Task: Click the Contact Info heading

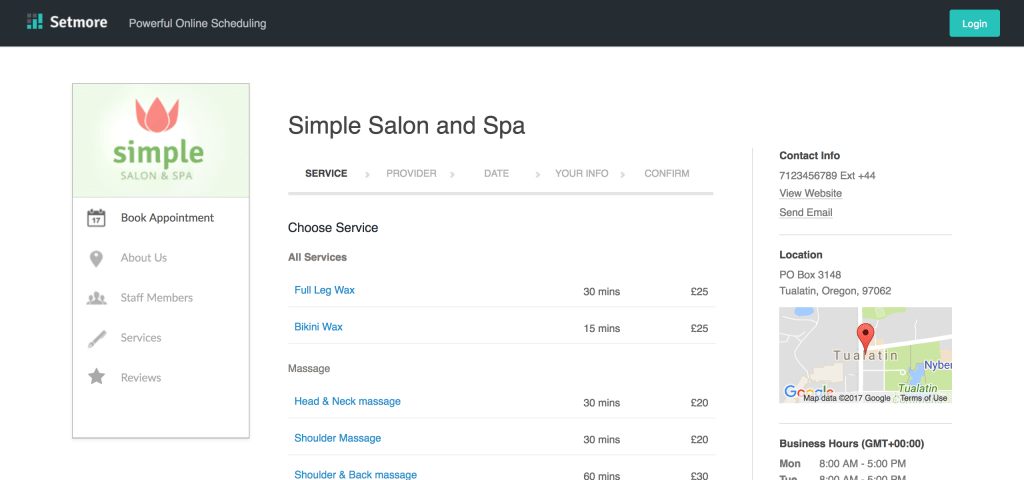Action: pos(810,155)
